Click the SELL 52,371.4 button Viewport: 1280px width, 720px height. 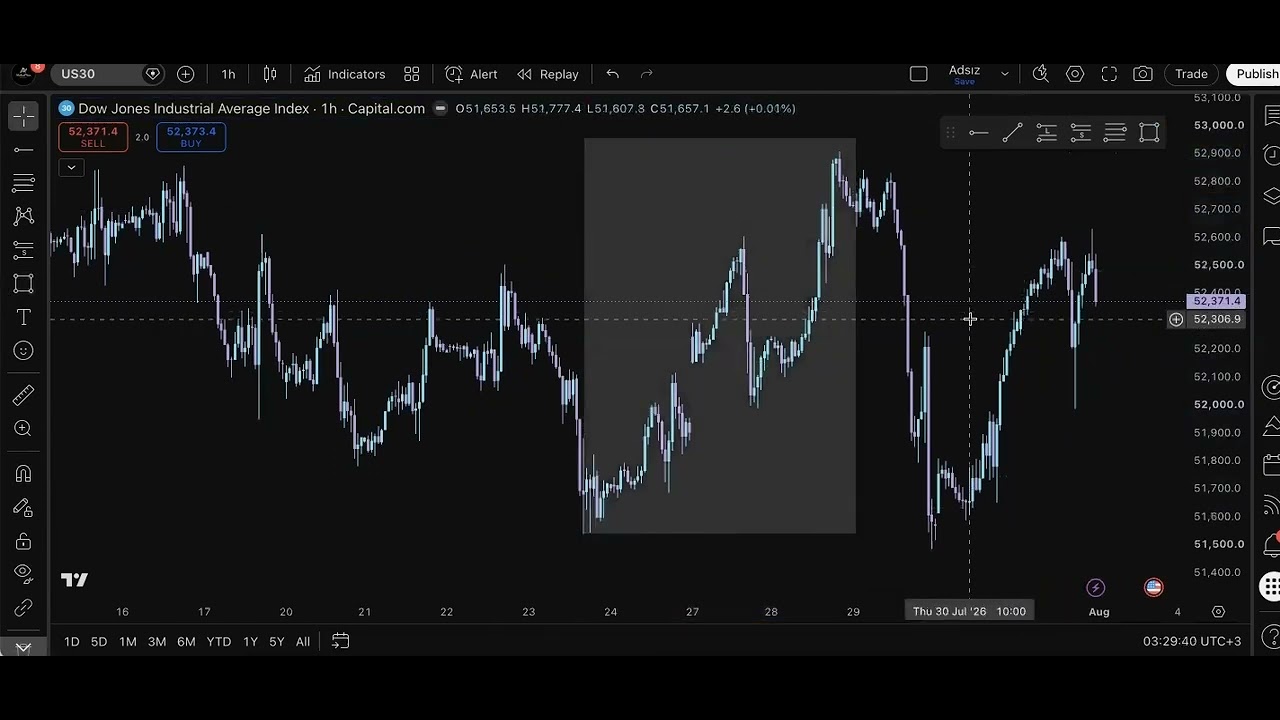(x=93, y=137)
